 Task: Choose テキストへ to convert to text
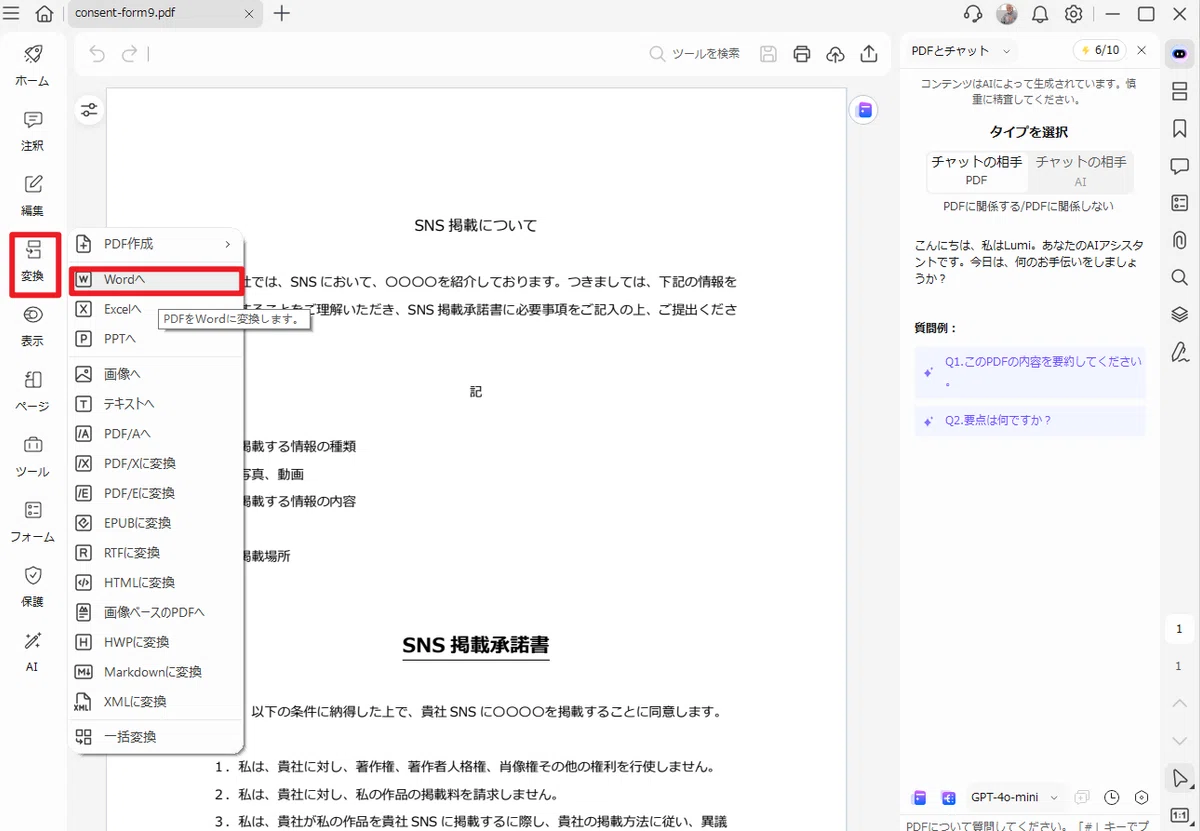pos(155,404)
